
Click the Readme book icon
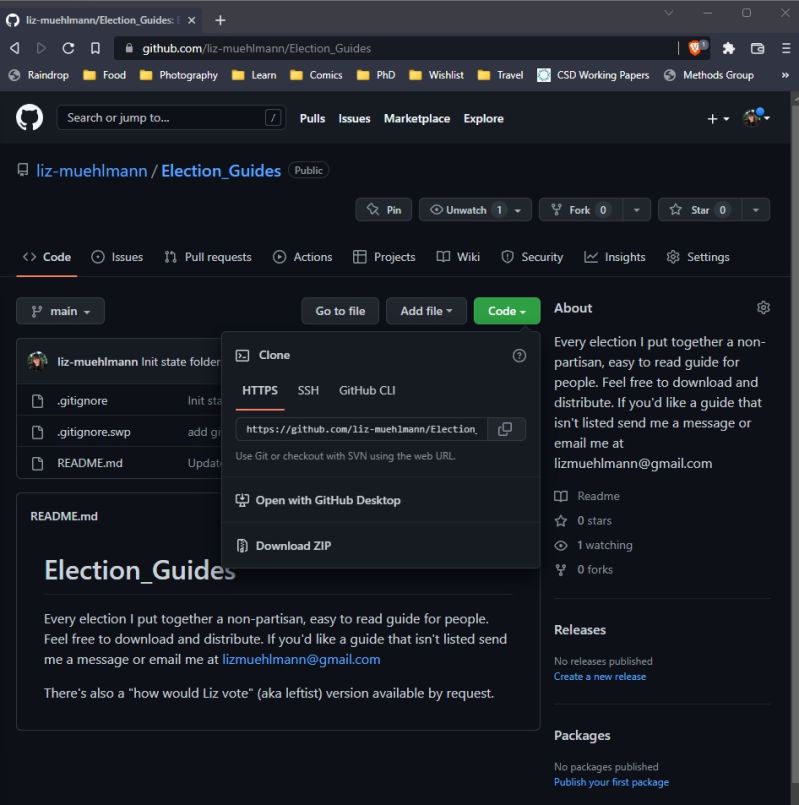561,496
